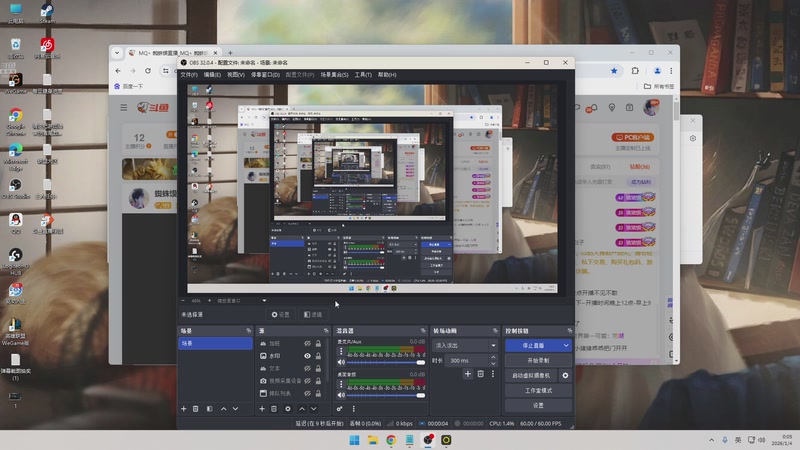Image resolution: width=800 pixels, height=450 pixels.
Task: Open the 停靠窗口(D) menu
Action: tap(265, 75)
